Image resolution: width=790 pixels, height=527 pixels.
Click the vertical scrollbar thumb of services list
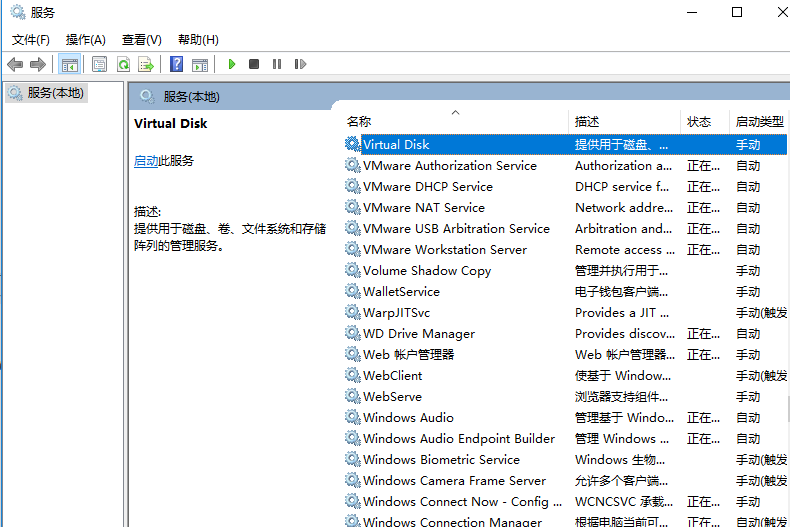tap(788, 409)
